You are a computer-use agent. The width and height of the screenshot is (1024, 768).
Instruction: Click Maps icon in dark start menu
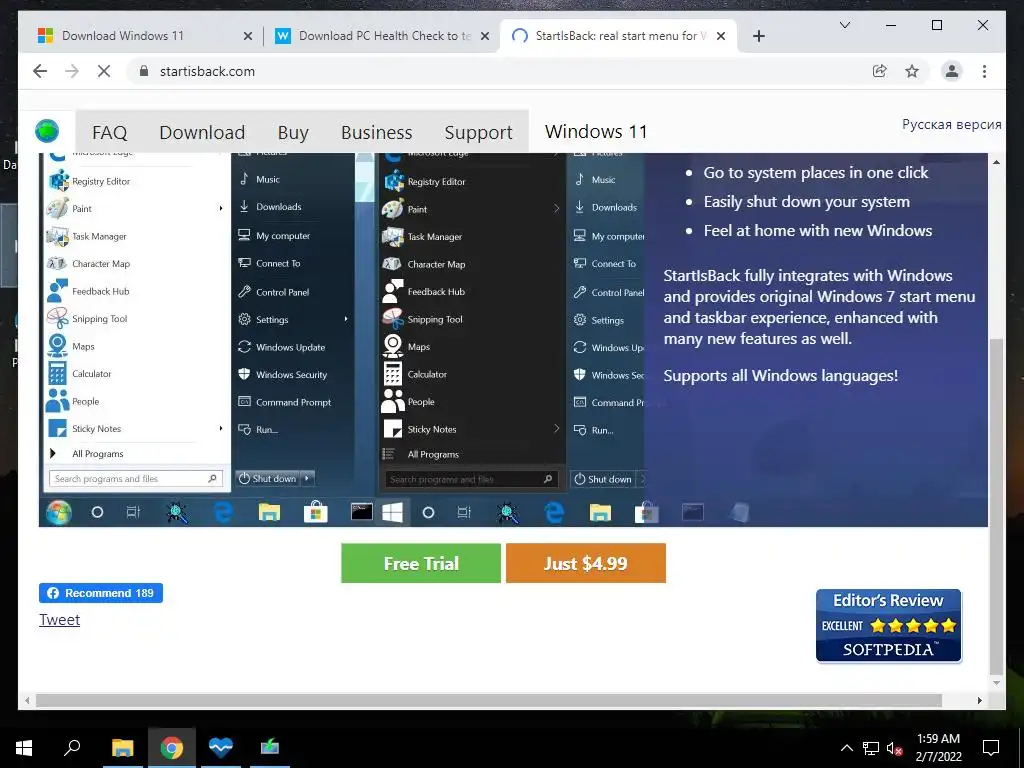pyautogui.click(x=392, y=347)
